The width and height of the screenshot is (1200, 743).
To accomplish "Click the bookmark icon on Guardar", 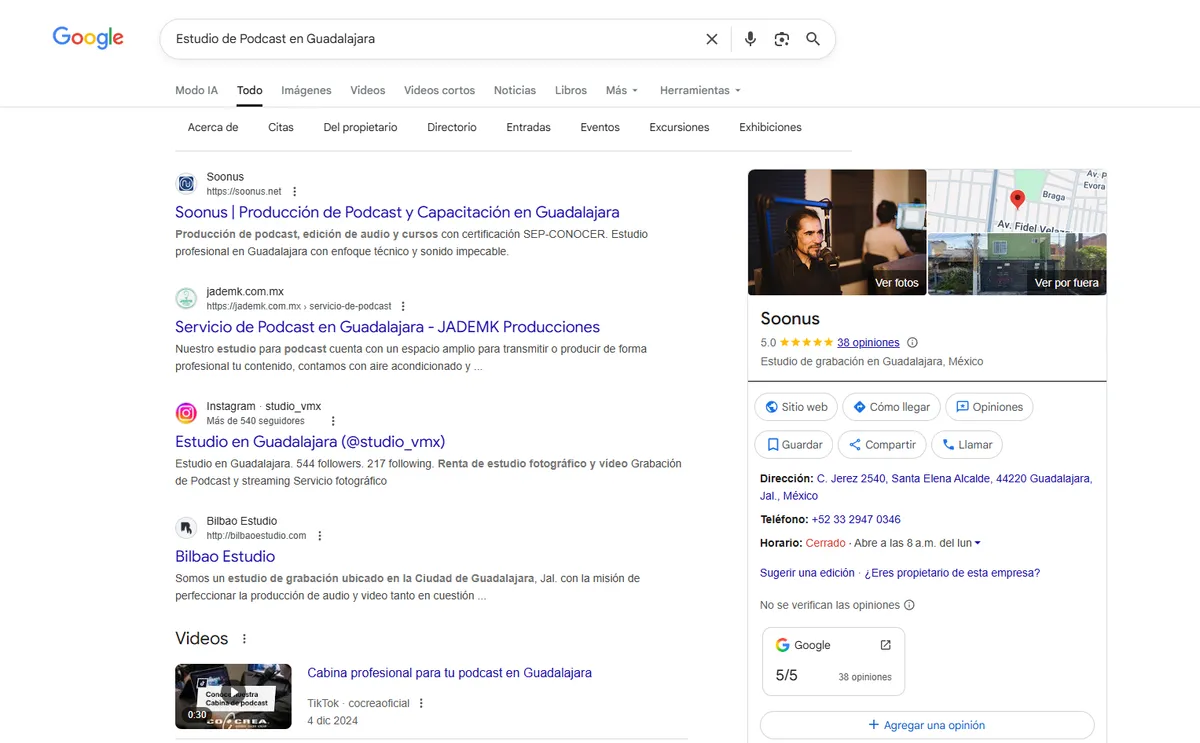I will [x=771, y=444].
